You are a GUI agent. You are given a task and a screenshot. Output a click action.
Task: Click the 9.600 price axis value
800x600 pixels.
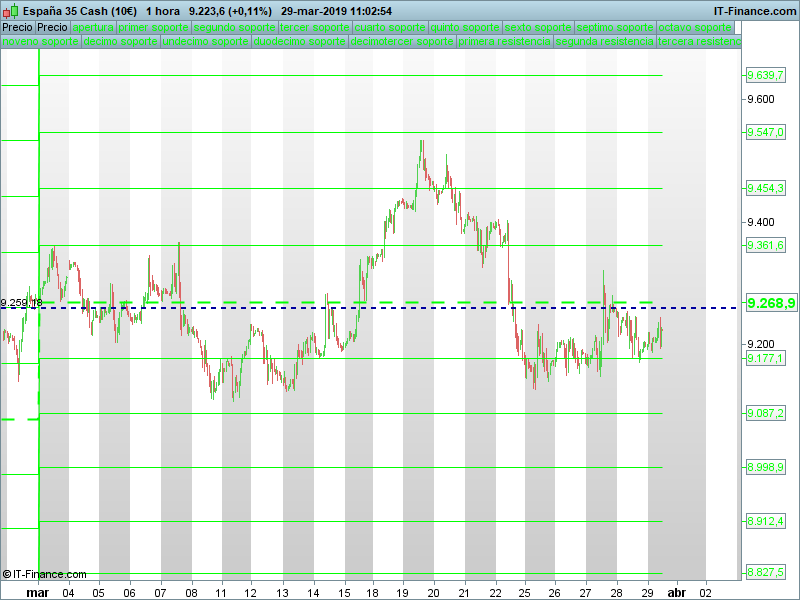pos(761,99)
